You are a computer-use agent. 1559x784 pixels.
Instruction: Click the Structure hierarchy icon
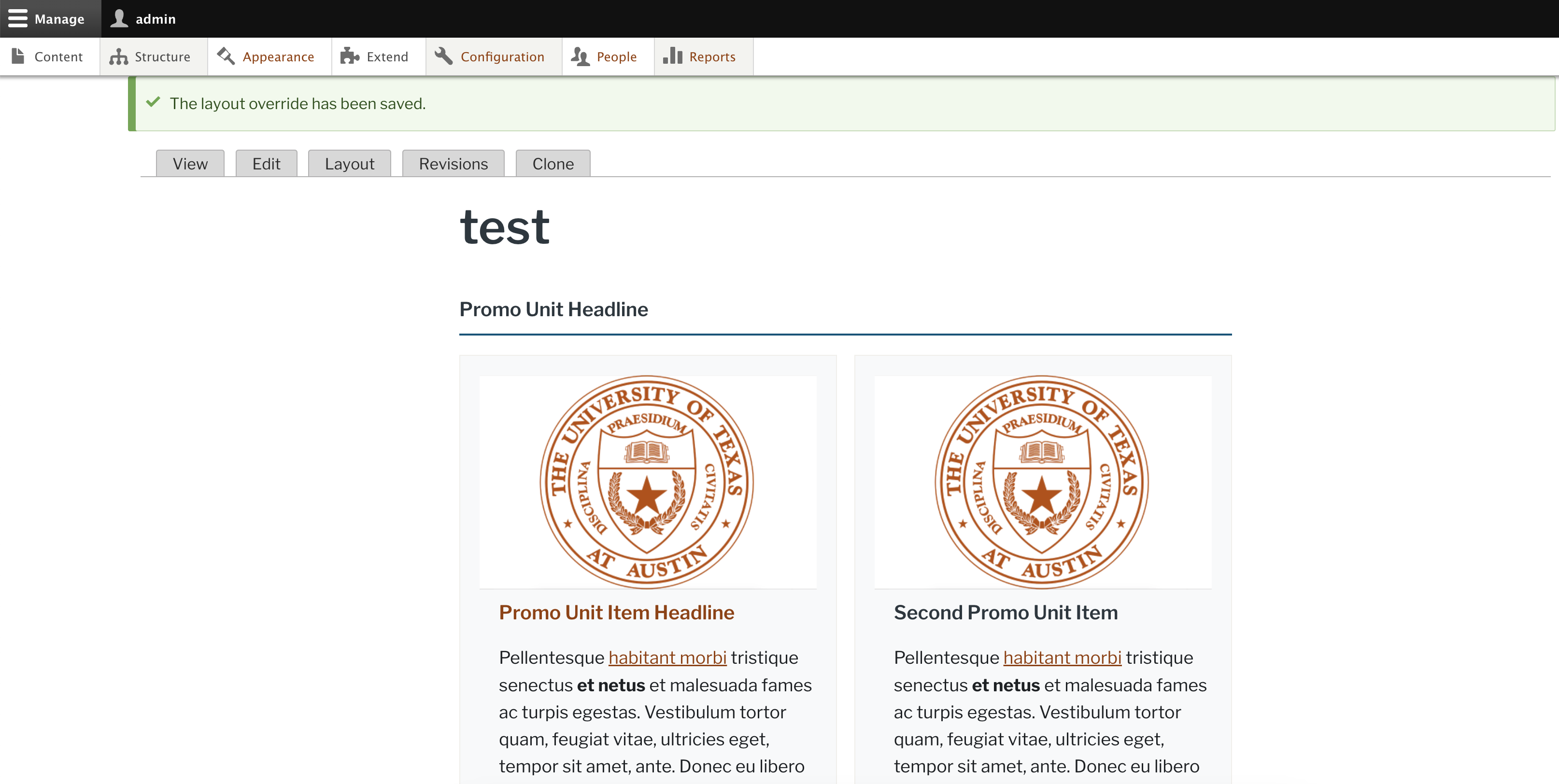click(x=118, y=56)
